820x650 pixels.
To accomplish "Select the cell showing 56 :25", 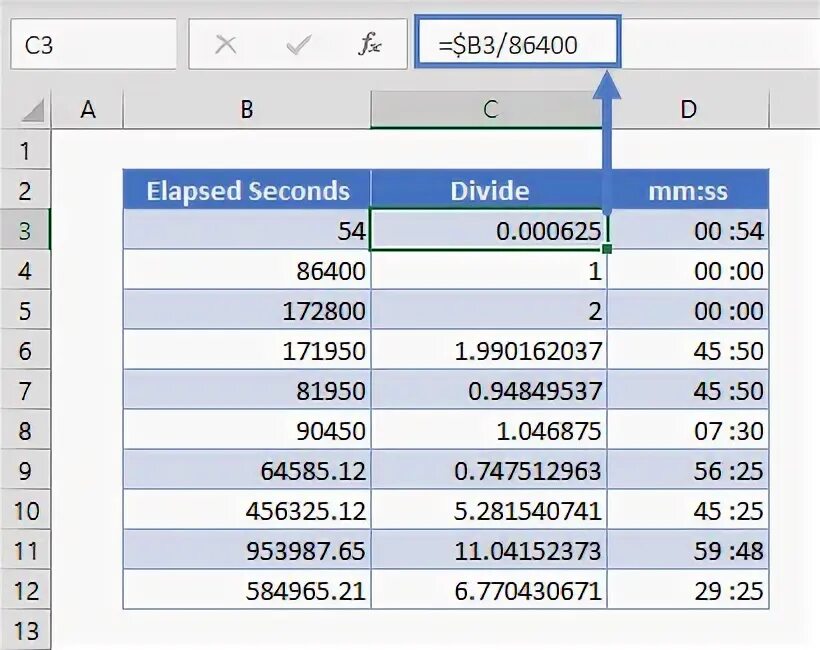I will (688, 470).
